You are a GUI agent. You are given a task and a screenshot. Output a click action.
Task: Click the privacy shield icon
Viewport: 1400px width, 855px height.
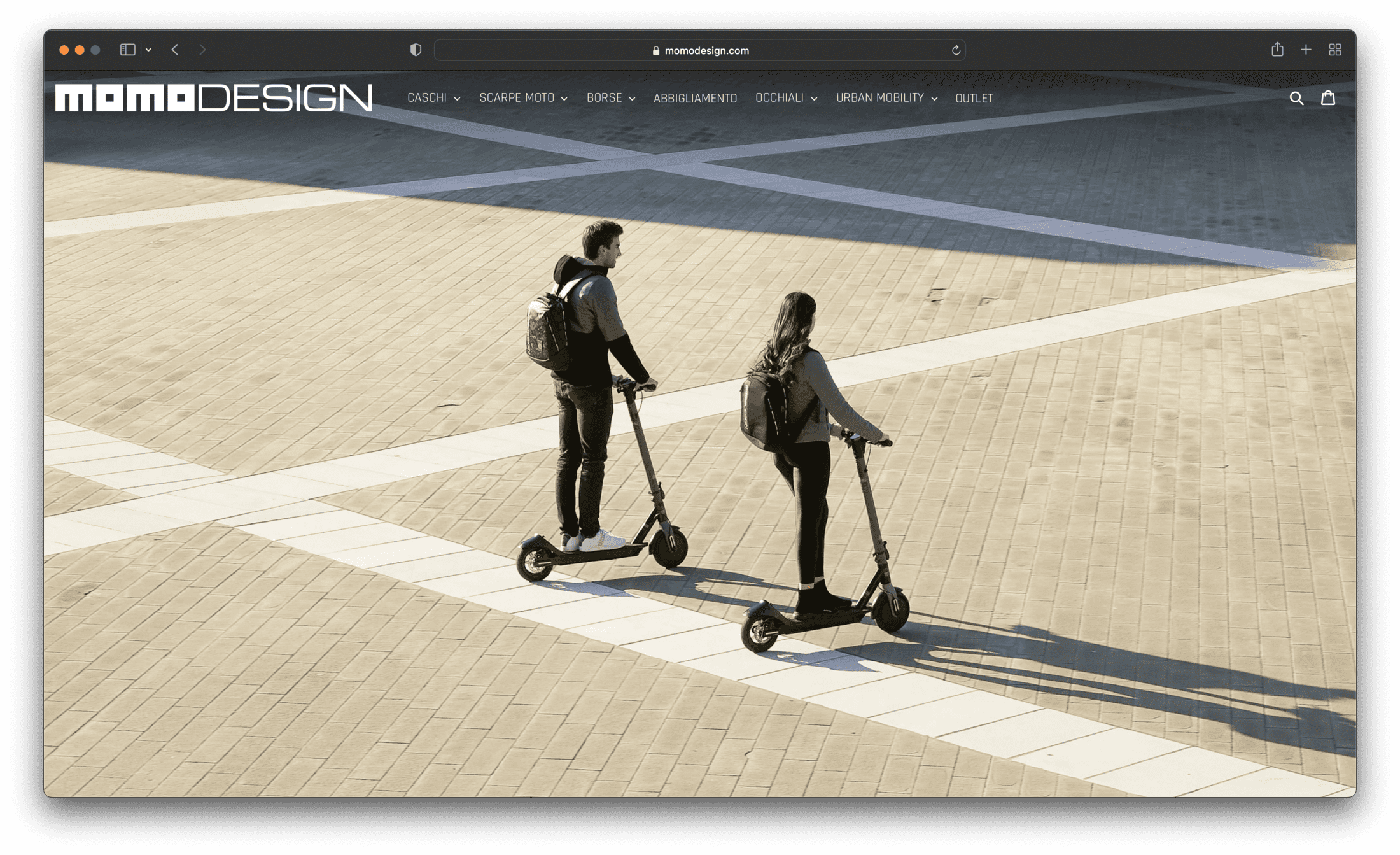pos(416,50)
